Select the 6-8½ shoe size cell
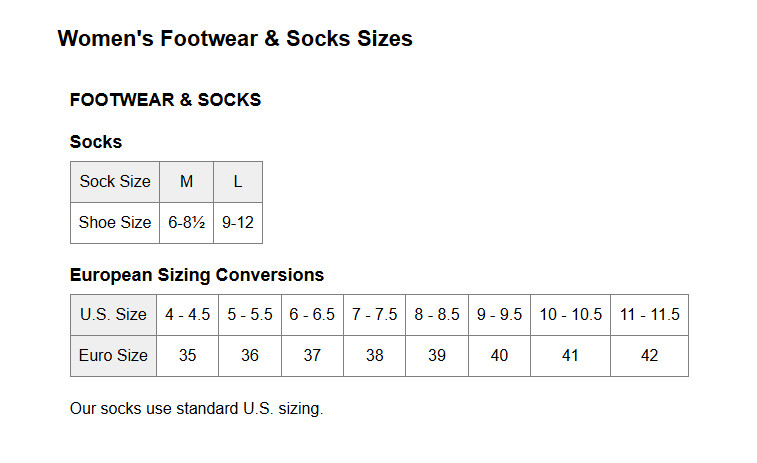This screenshot has width=757, height=463. click(186, 223)
